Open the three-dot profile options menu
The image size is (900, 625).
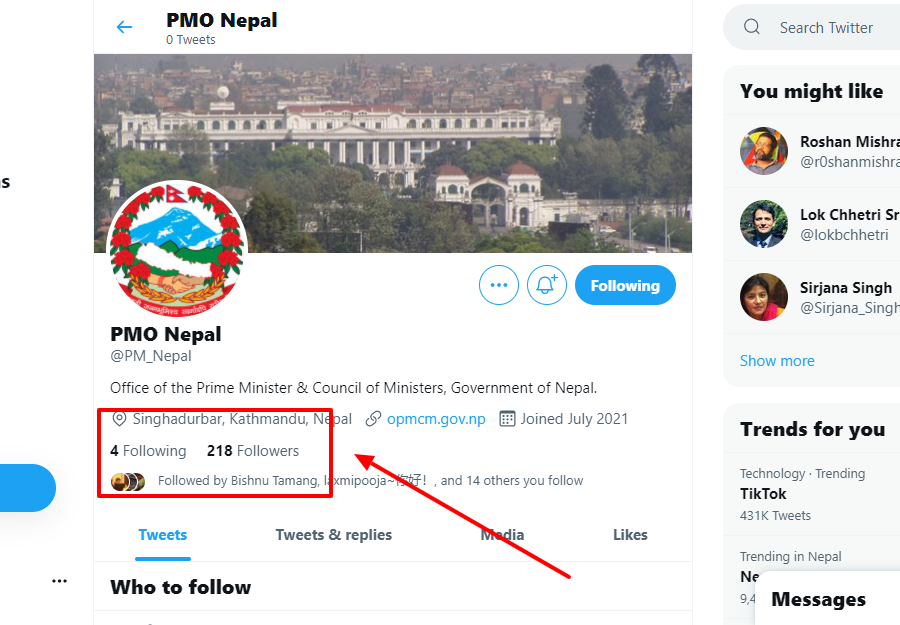coord(499,285)
